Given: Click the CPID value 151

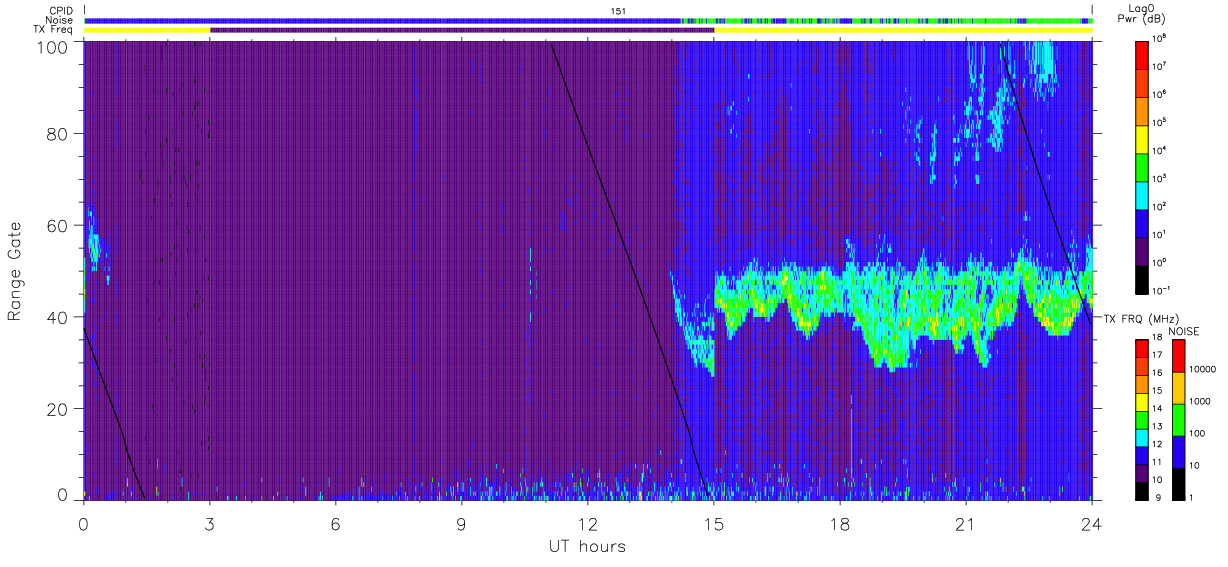Looking at the screenshot, I should (618, 11).
